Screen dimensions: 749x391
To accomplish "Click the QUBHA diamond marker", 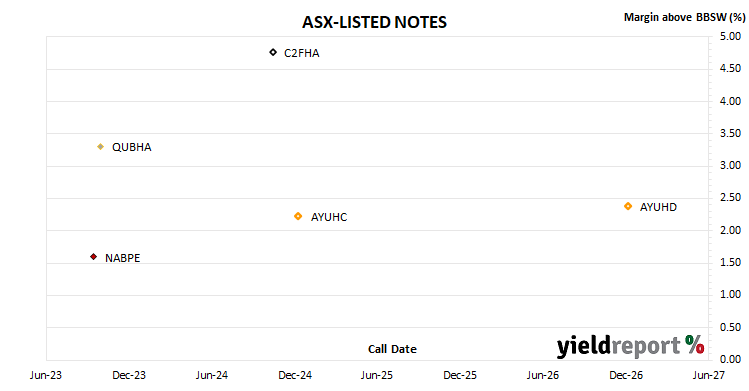I will 100,147.
